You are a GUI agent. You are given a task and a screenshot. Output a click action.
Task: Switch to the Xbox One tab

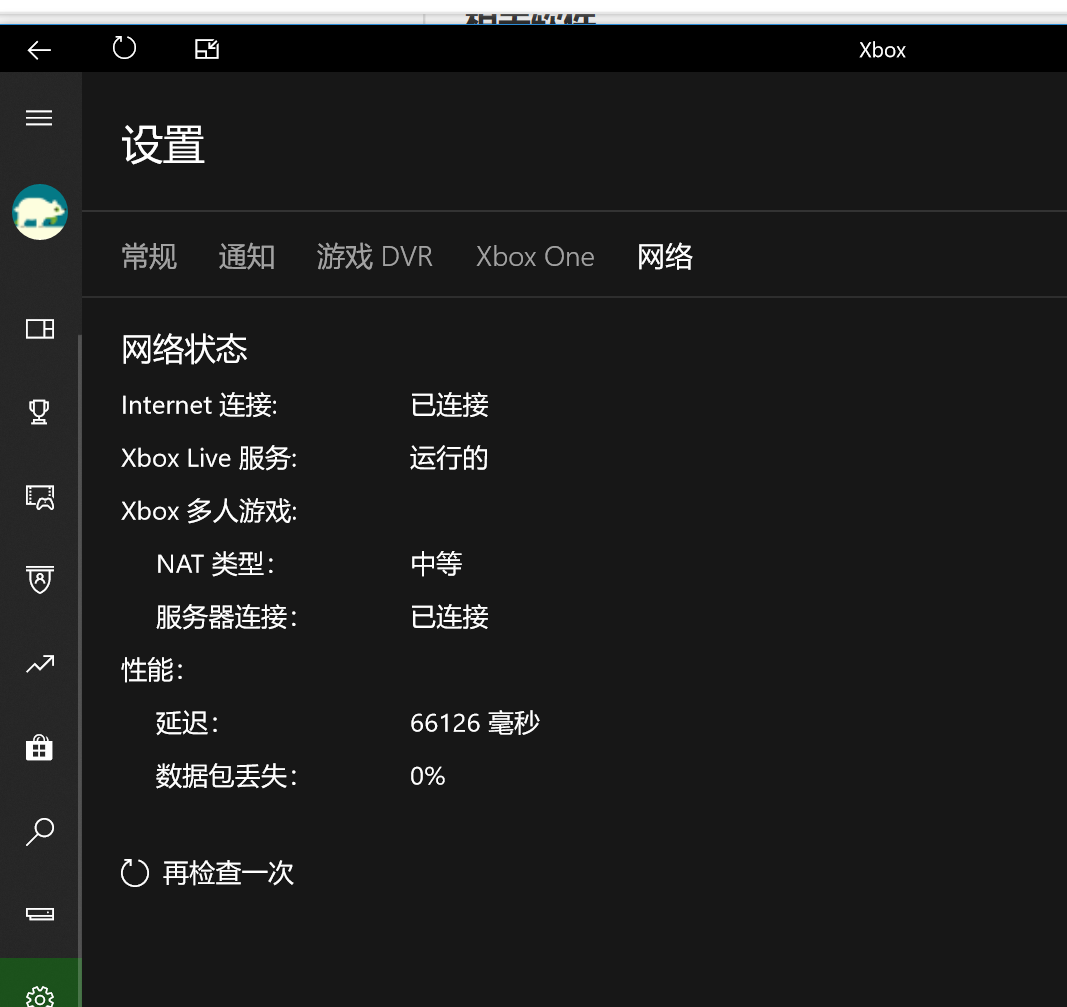point(535,257)
